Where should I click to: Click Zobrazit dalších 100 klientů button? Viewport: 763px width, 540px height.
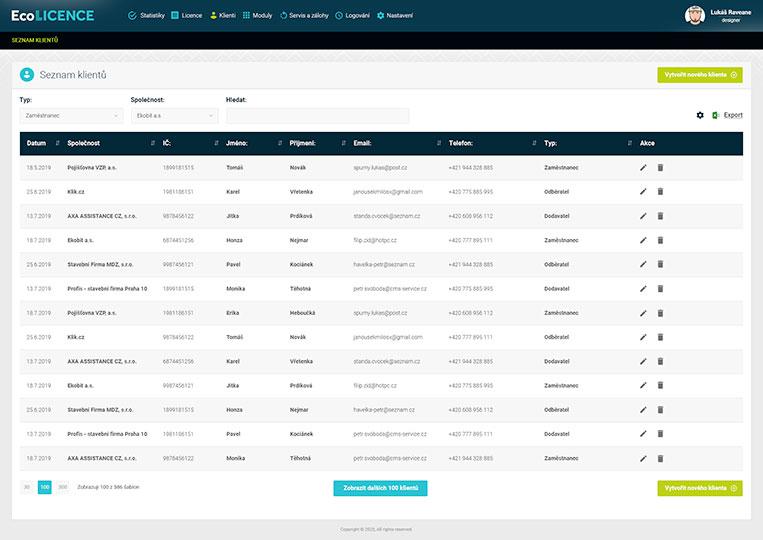point(380,488)
